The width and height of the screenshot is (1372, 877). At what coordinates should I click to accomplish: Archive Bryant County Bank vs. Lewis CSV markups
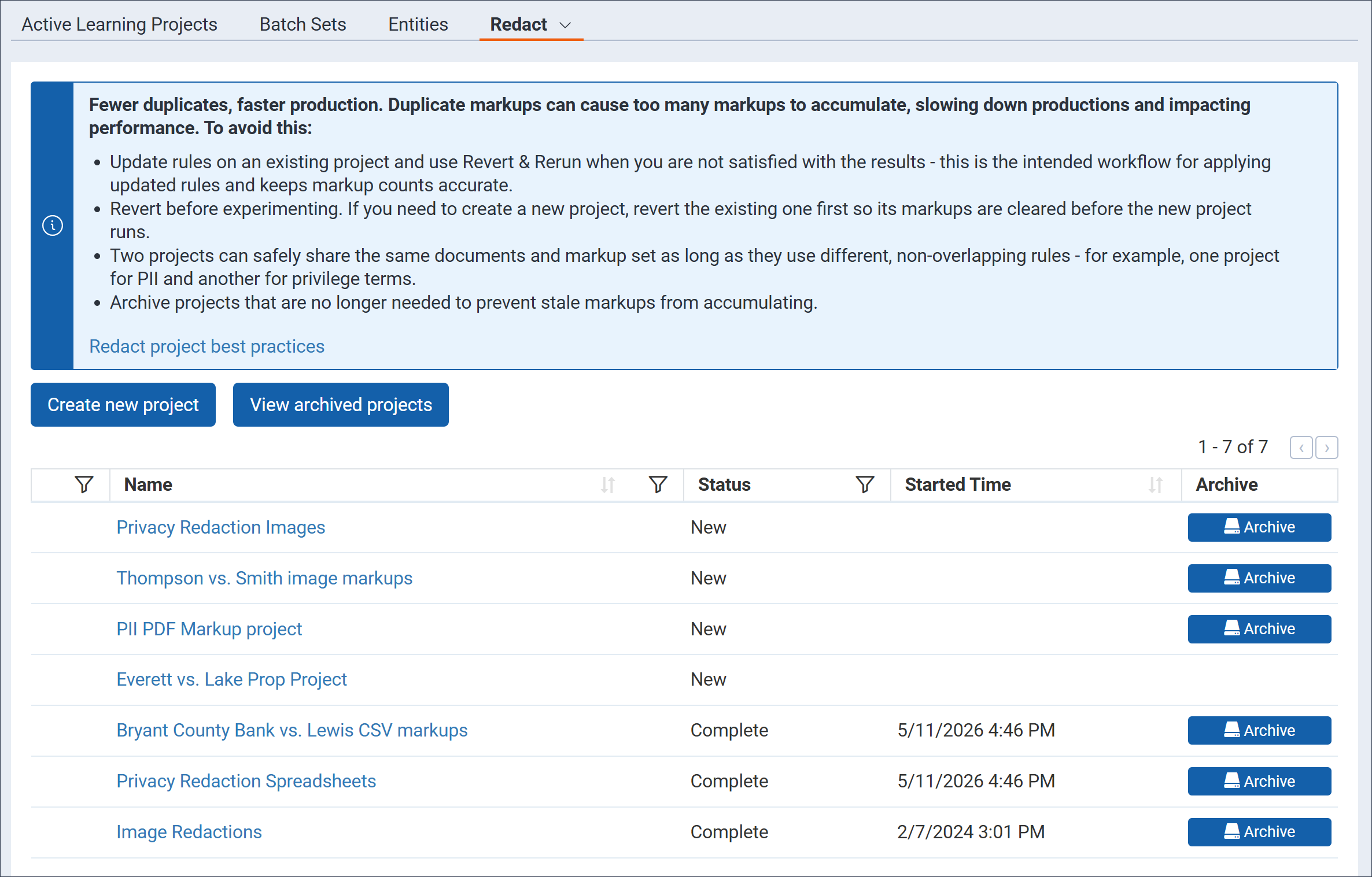tap(1259, 730)
